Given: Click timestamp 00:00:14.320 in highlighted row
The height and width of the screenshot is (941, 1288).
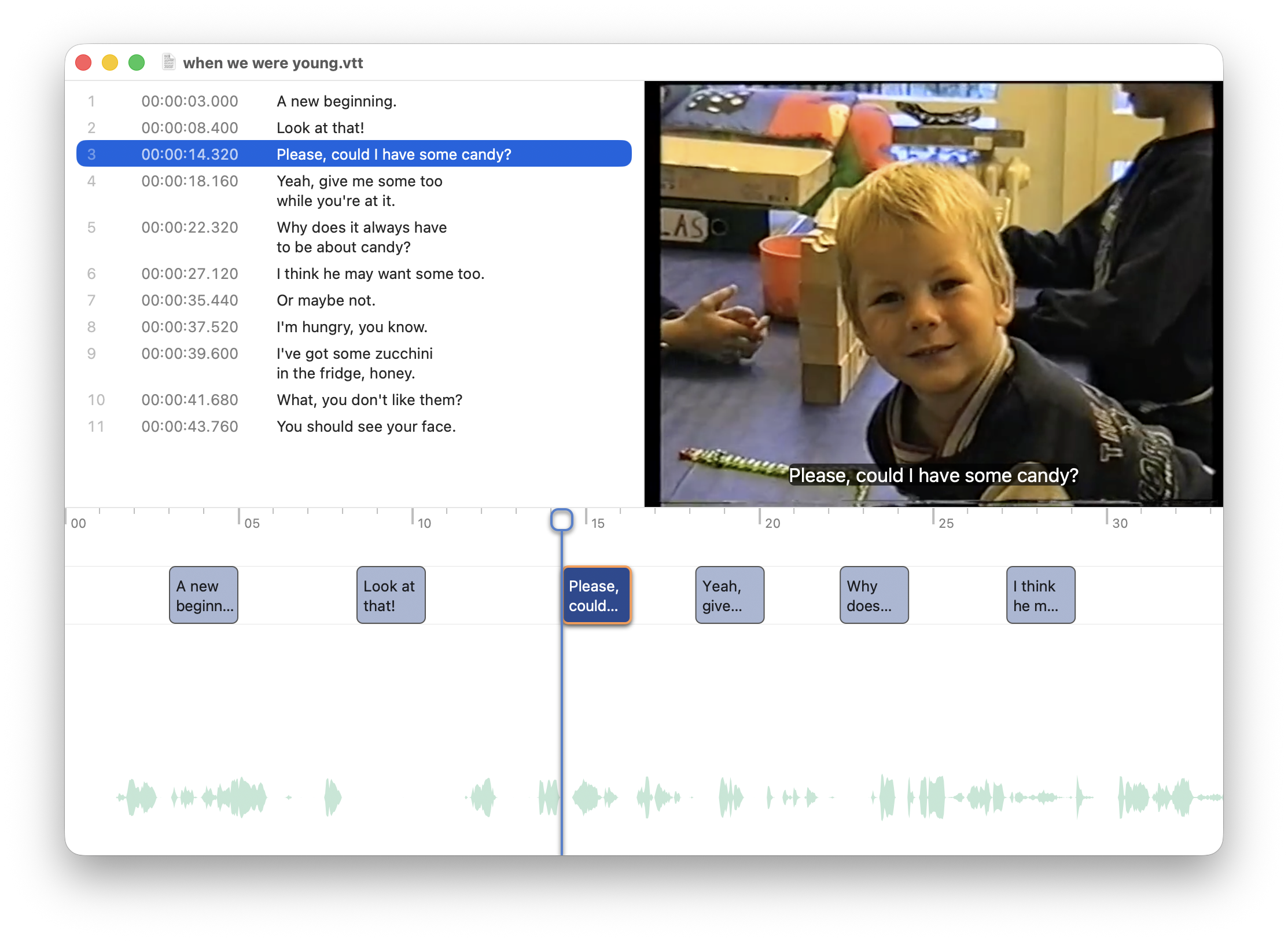Looking at the screenshot, I should tap(190, 155).
